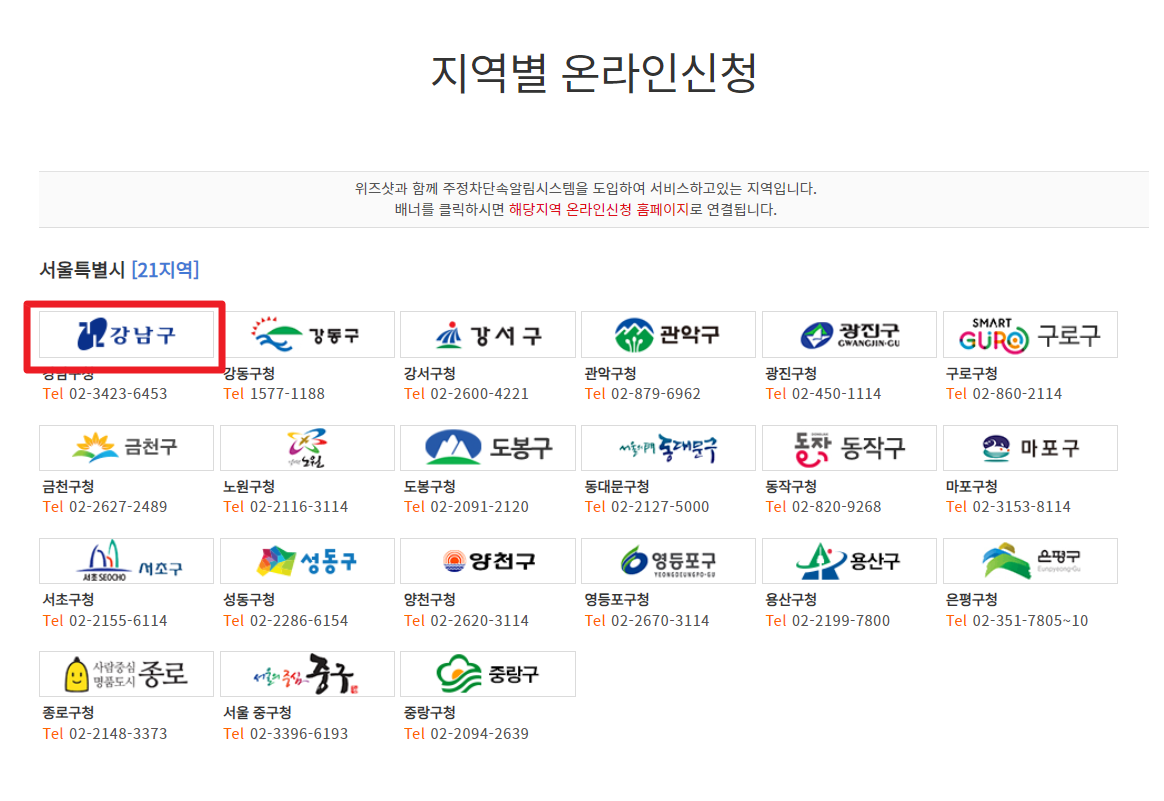This screenshot has width=1164, height=801.
Task: Click phone number 02-2116-3114
Action: pyautogui.click(x=299, y=507)
